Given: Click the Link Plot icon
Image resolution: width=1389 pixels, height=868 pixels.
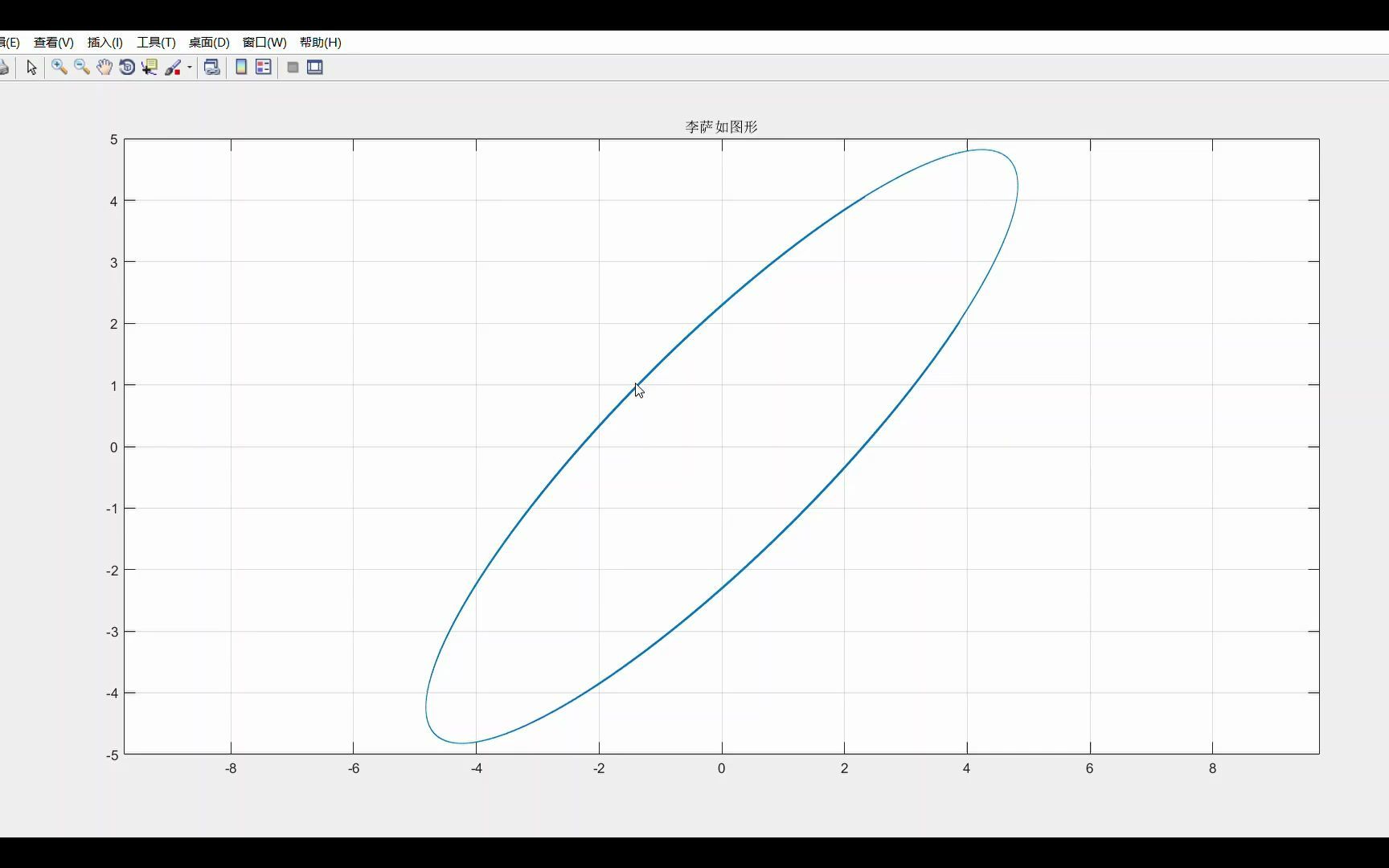Looking at the screenshot, I should coord(212,68).
